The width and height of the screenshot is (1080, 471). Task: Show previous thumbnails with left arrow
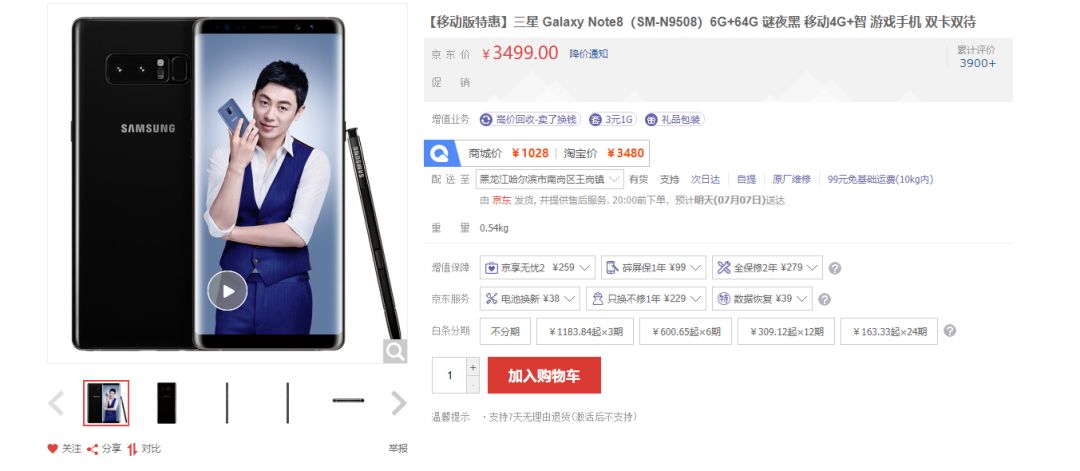coord(56,404)
